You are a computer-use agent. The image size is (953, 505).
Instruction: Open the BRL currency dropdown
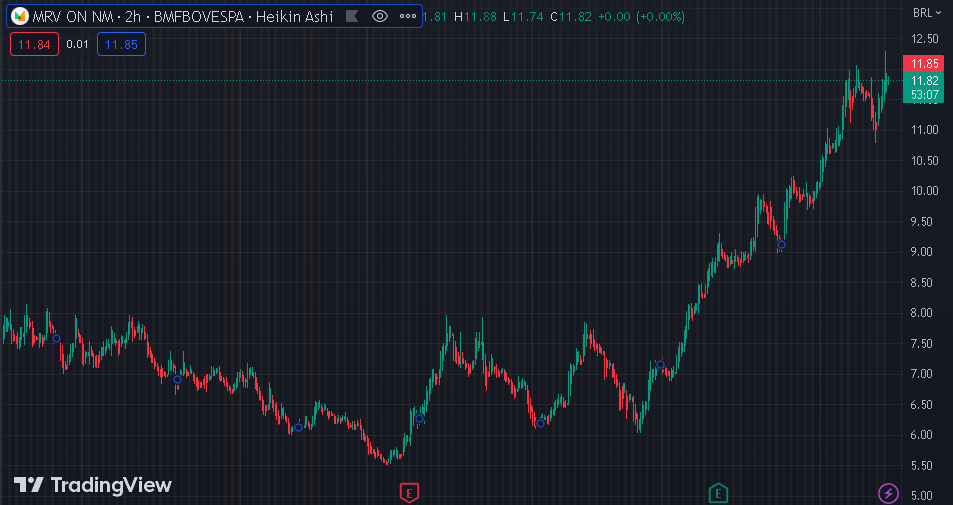[926, 13]
